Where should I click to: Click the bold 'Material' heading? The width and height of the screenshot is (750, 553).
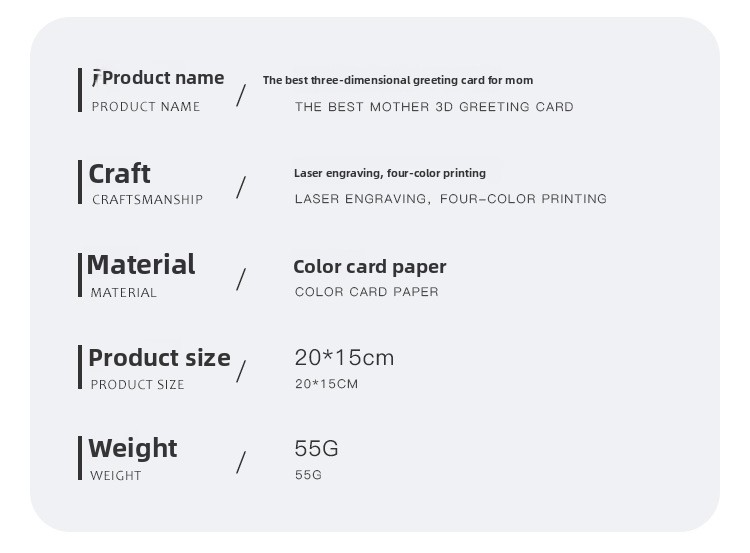(141, 265)
